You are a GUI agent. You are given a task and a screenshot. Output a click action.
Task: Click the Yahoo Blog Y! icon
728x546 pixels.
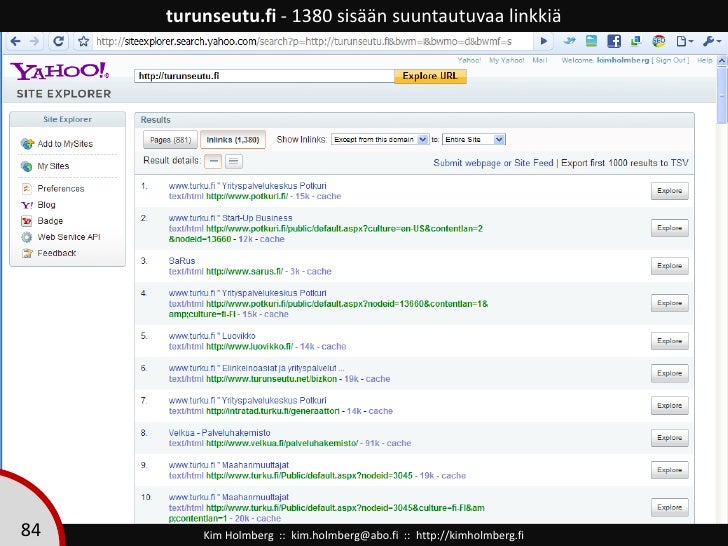[27, 205]
